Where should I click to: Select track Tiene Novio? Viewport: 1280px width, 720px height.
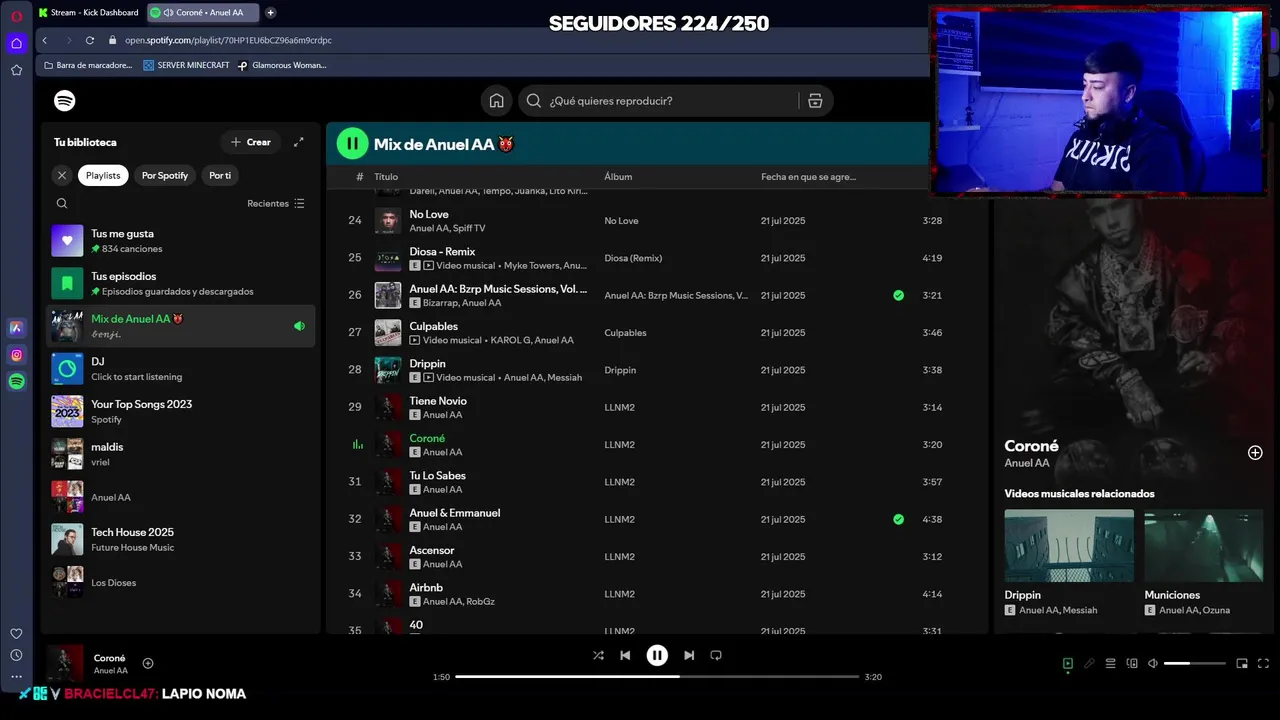438,401
